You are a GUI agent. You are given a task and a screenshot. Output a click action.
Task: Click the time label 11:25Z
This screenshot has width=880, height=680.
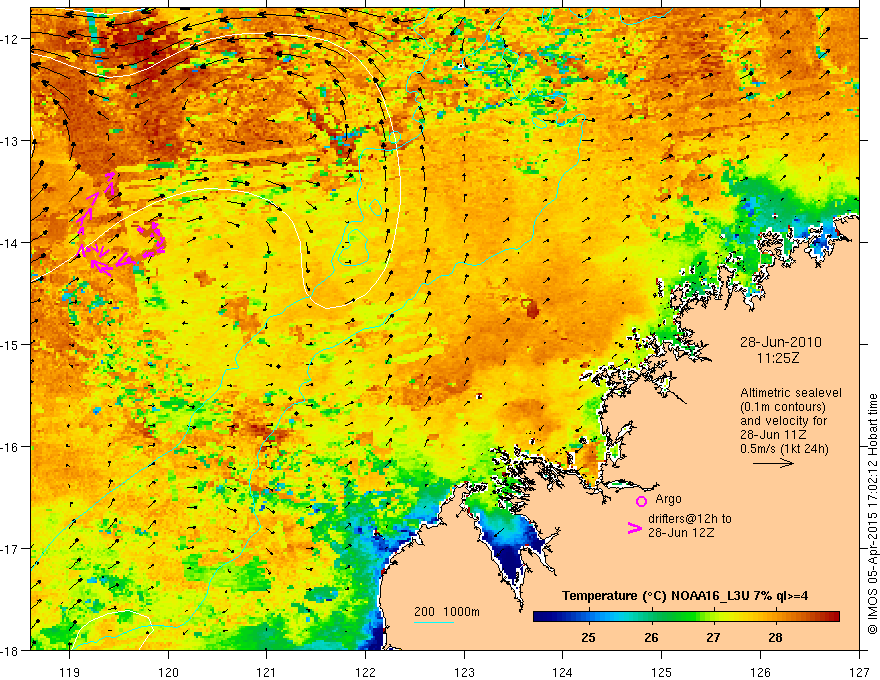tap(777, 358)
